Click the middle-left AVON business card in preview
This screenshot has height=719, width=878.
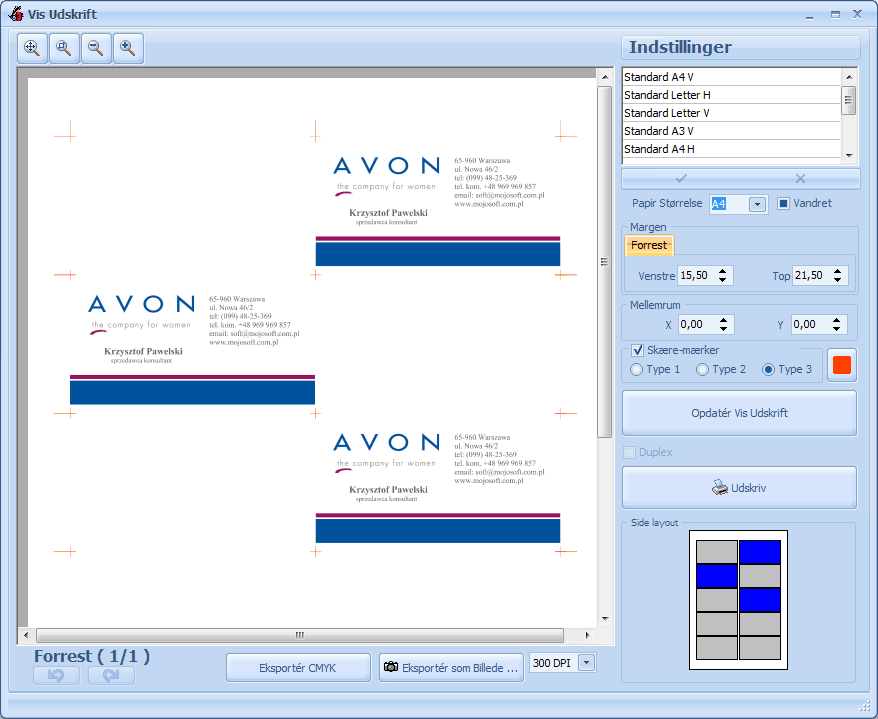pos(193,344)
